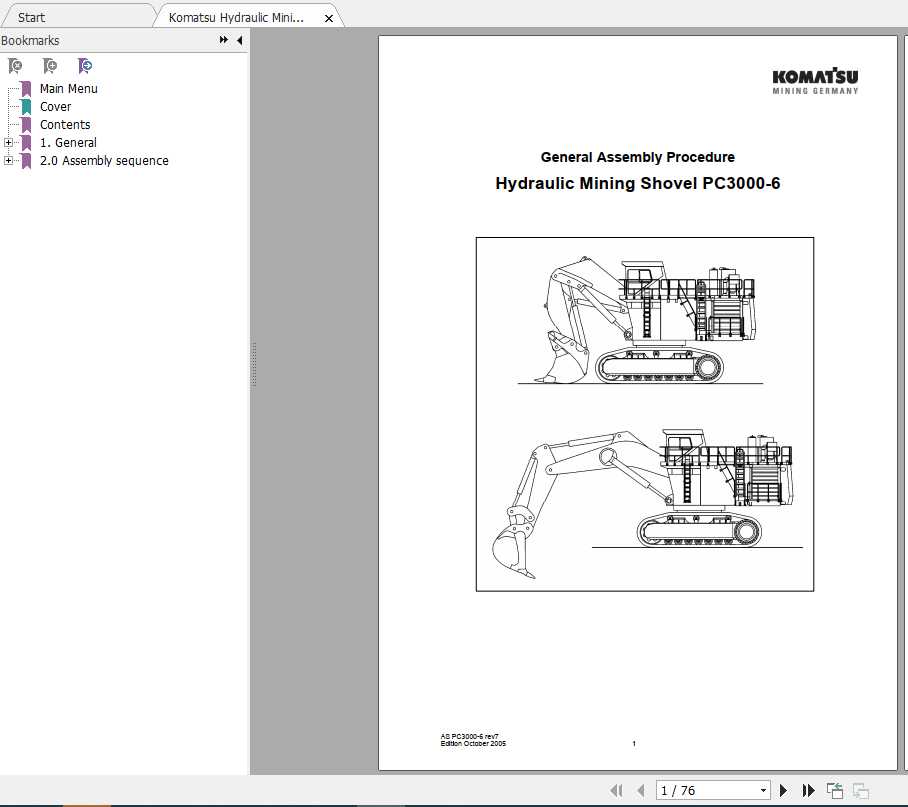Viewport: 908px width, 807px height.
Task: Jump to the last page
Action: [x=808, y=790]
